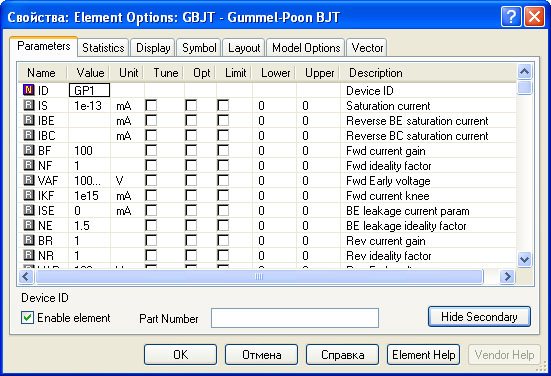The height and width of the screenshot is (376, 551).
Task: Switch to the Statistics tab
Action: click(103, 47)
